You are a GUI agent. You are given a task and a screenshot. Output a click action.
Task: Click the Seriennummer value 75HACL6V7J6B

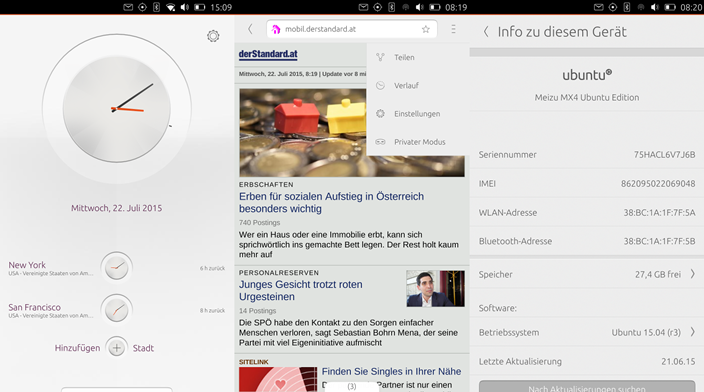click(x=664, y=154)
